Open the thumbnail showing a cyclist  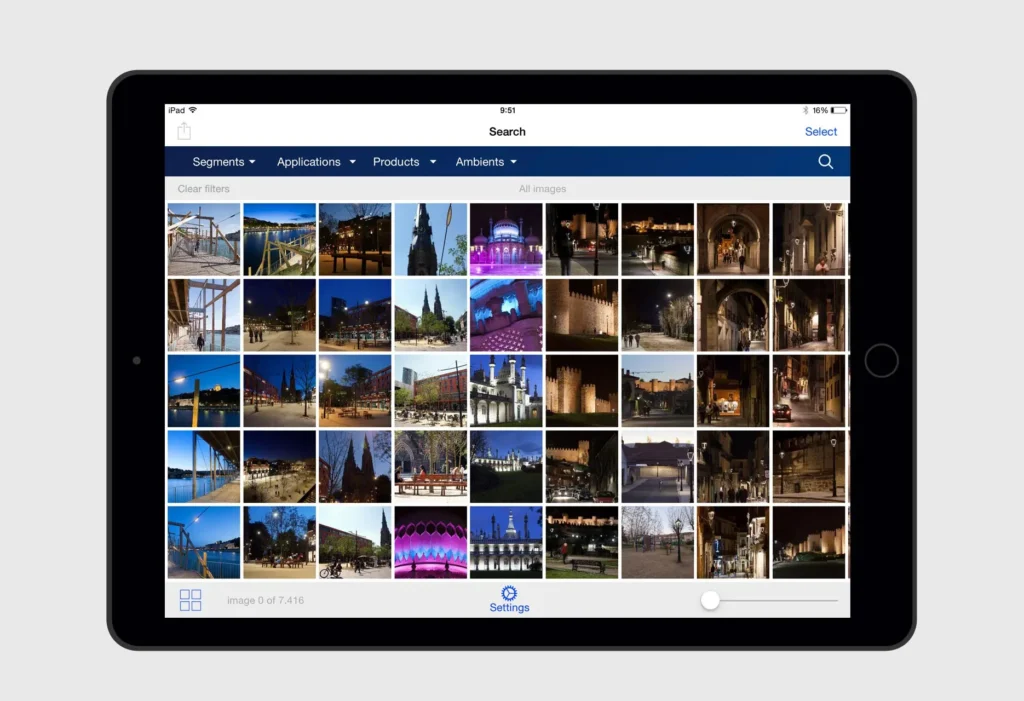[x=354, y=542]
